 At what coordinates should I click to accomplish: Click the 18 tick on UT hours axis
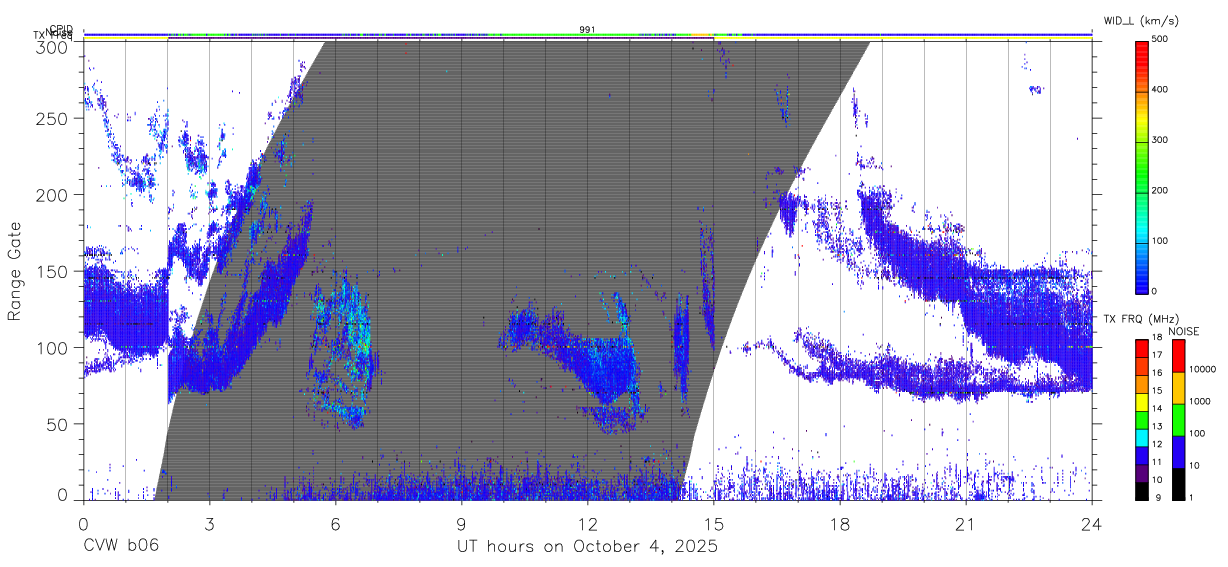coord(840,524)
